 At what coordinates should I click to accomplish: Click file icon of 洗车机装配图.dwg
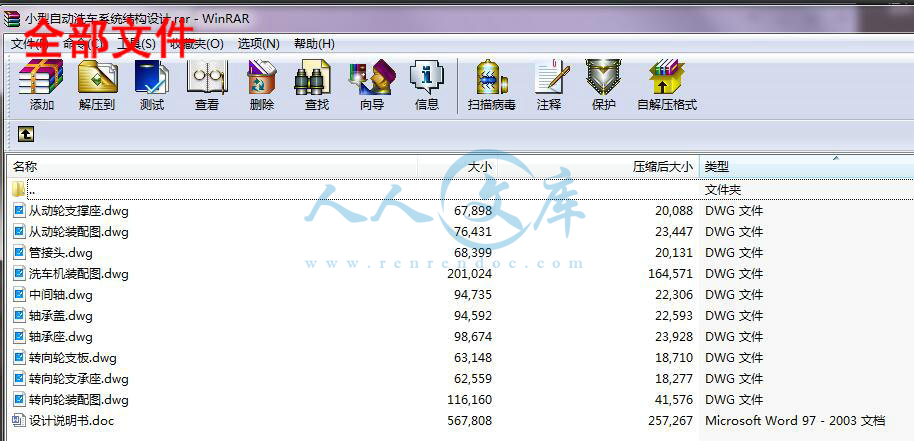click(20, 273)
